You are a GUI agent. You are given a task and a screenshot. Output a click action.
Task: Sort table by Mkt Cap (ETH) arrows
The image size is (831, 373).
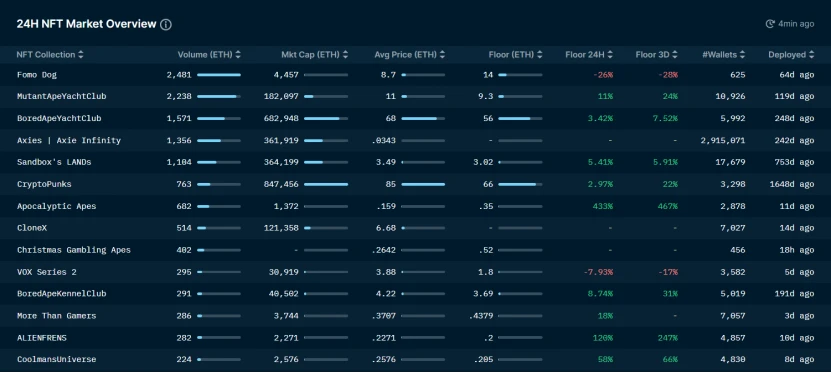[x=346, y=55]
